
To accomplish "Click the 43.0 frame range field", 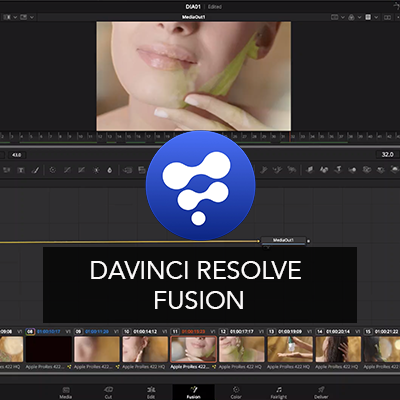I will [17, 155].
